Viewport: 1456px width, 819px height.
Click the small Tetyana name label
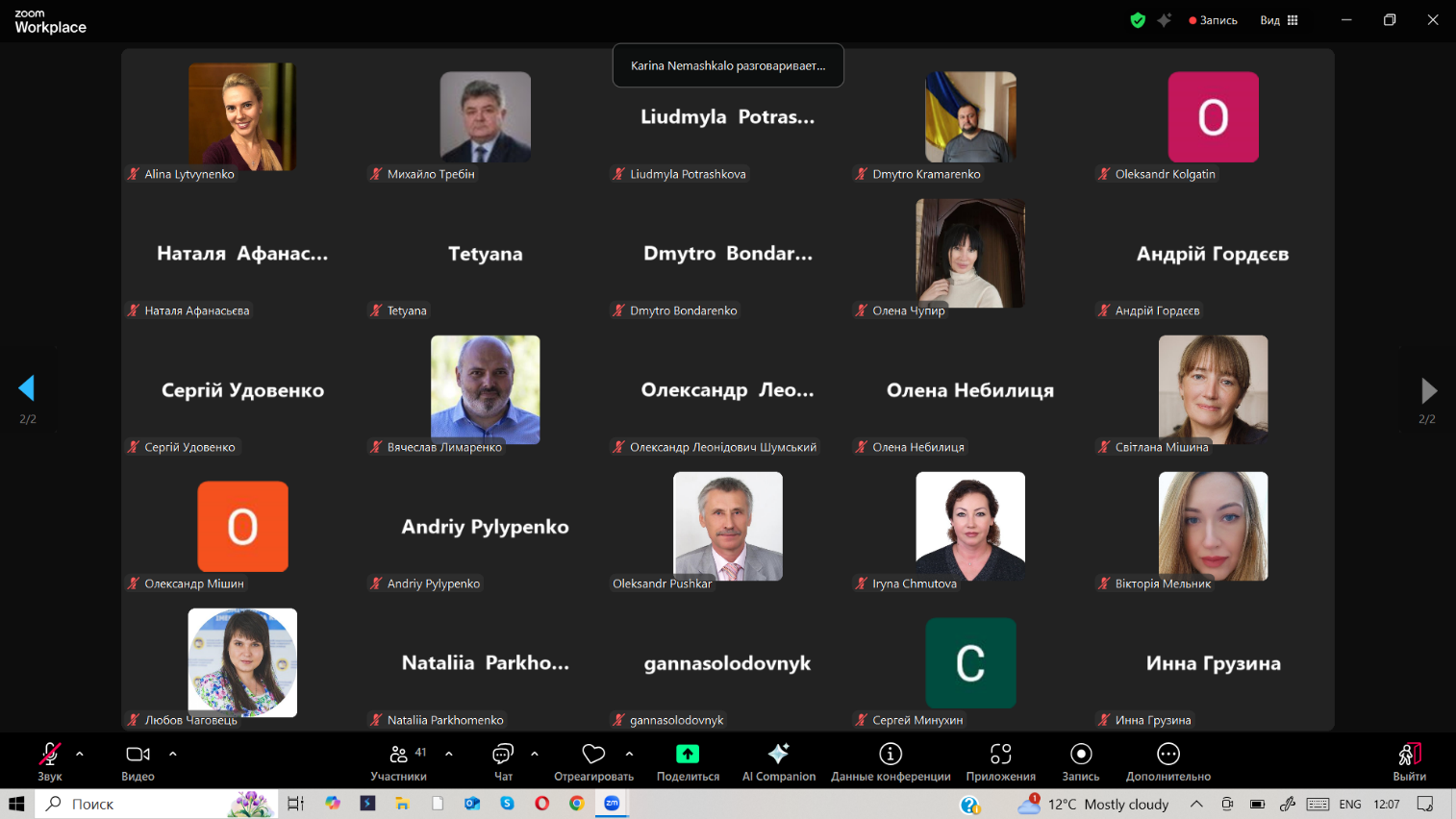click(x=407, y=310)
